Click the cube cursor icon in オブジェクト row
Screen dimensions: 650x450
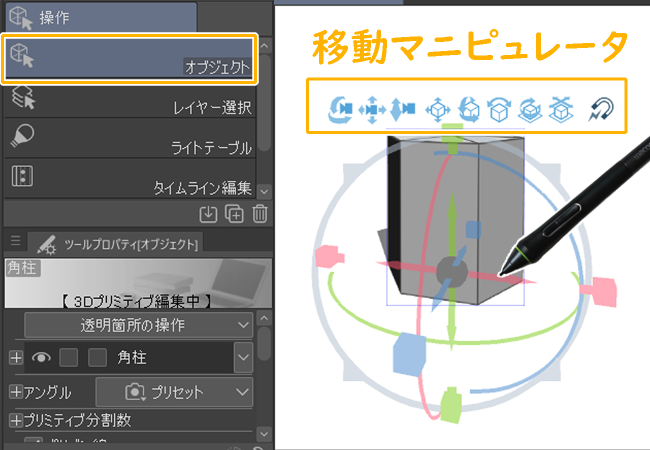tap(22, 56)
